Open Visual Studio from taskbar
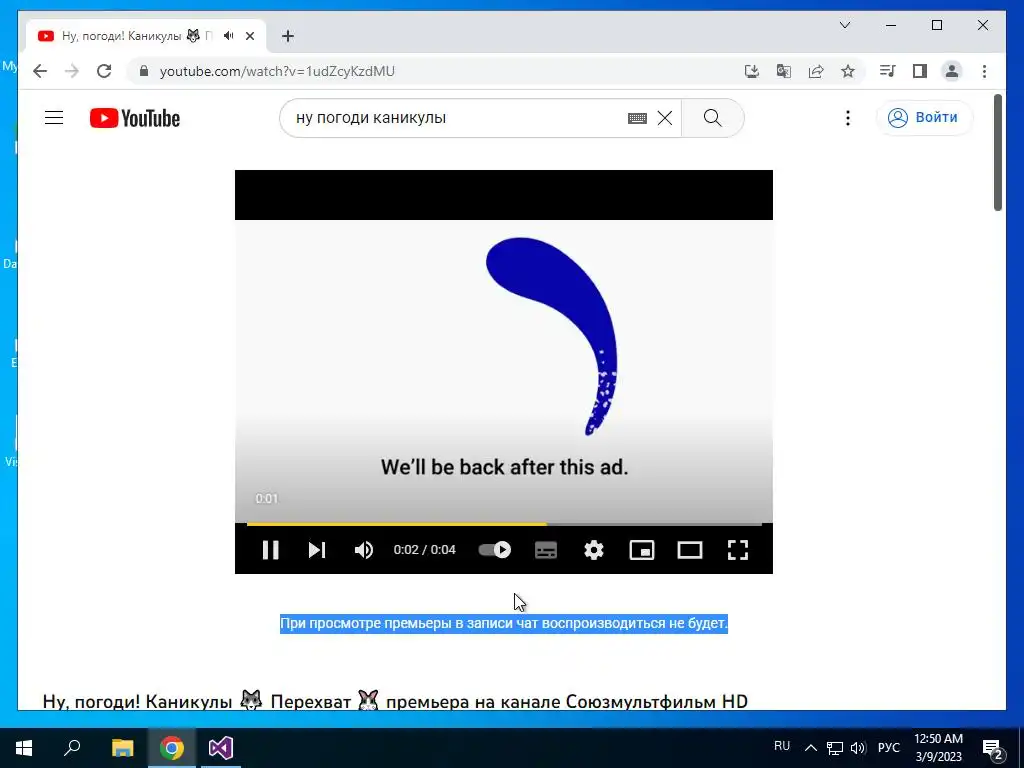Viewport: 1024px width, 768px height. point(221,748)
